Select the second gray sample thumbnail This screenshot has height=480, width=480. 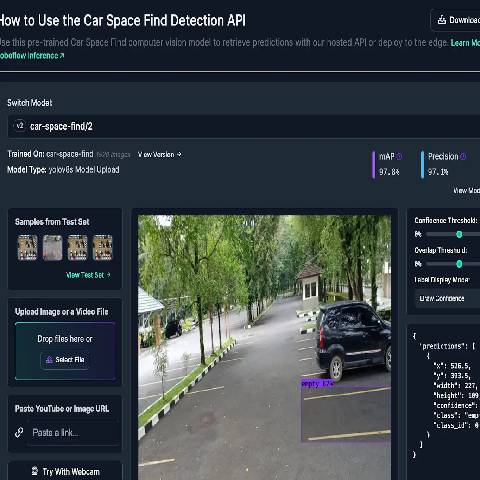coord(52,247)
